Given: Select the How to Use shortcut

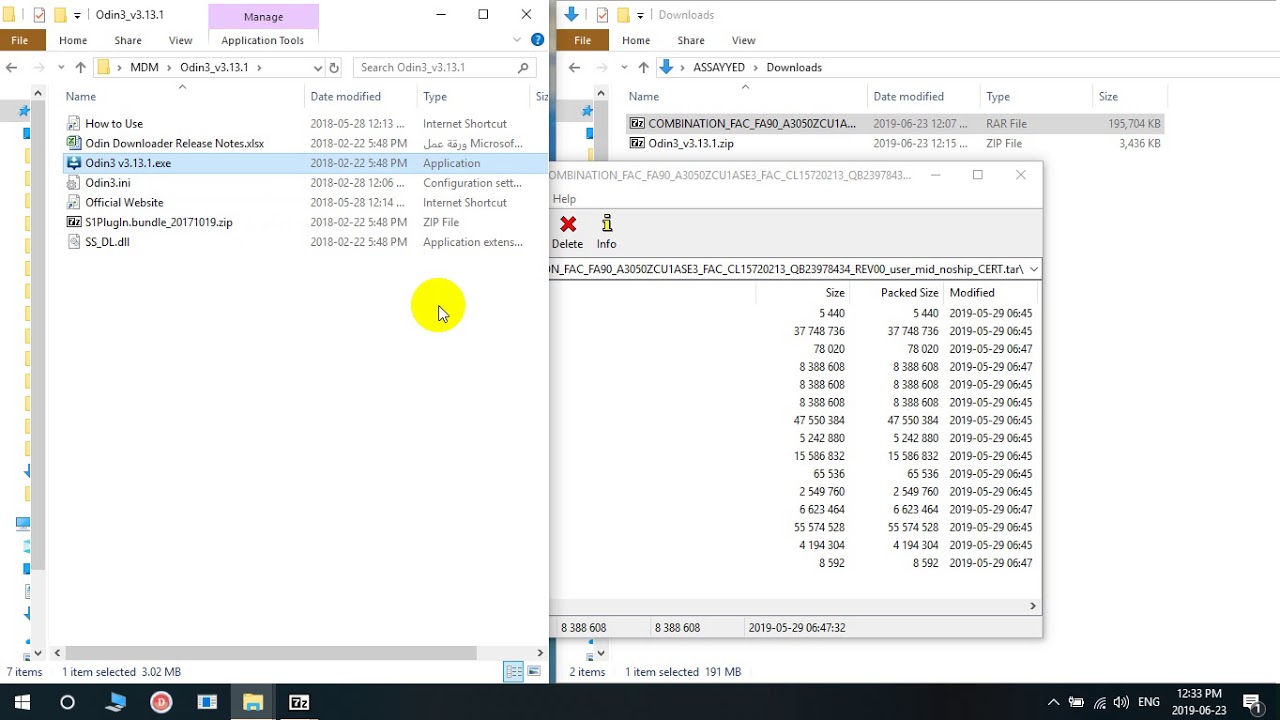Looking at the screenshot, I should [113, 124].
